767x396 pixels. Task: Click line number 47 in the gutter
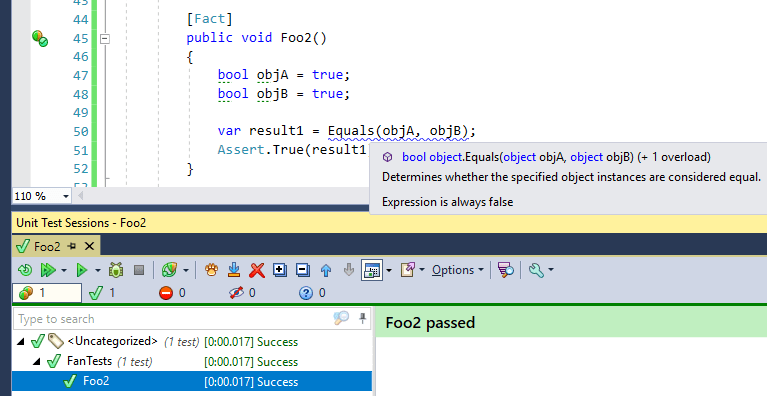pyautogui.click(x=81, y=75)
